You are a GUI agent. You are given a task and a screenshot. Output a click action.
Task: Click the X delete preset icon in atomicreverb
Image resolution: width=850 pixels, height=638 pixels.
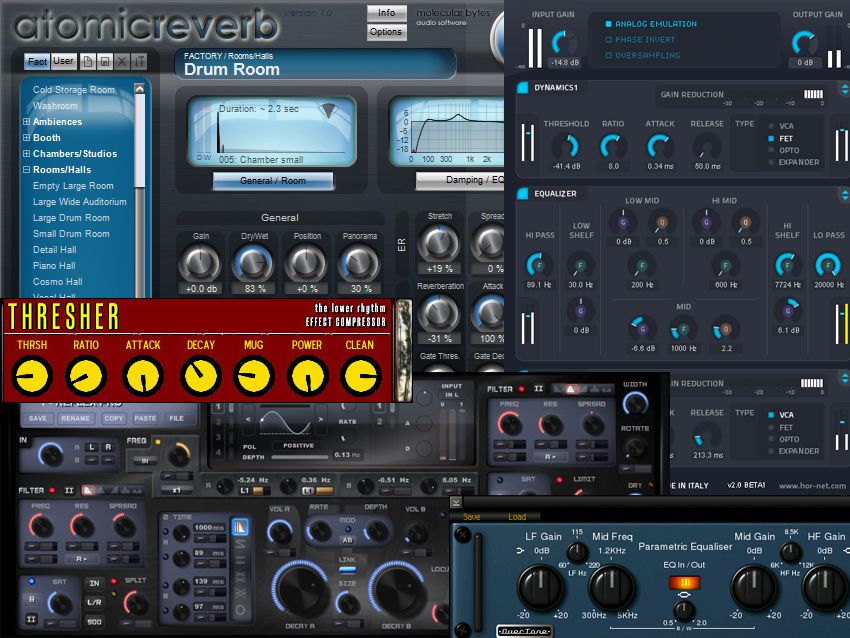tap(123, 62)
